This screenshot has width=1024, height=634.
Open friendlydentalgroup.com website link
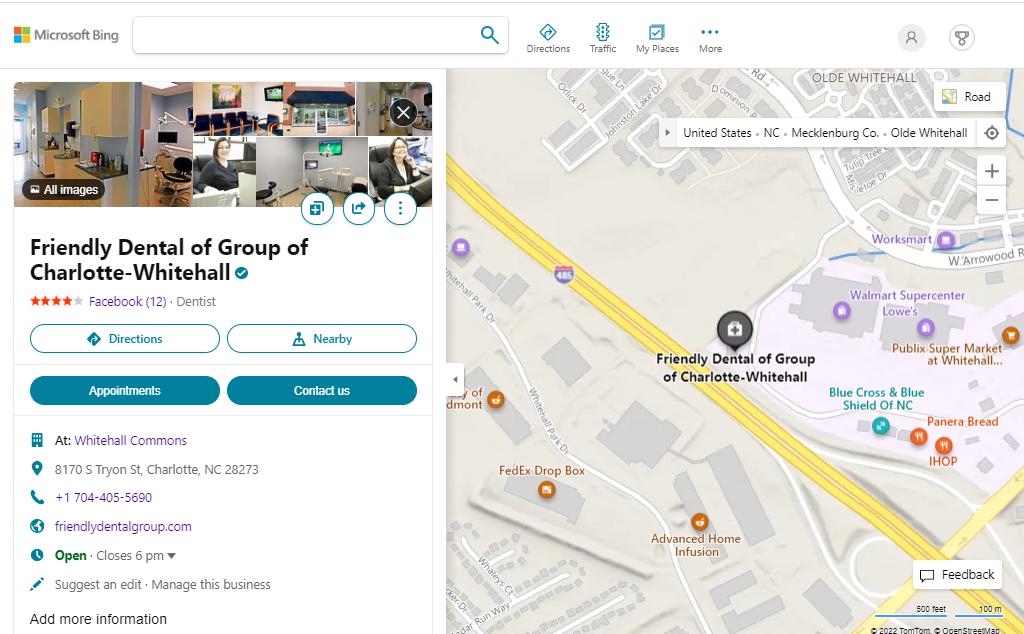coord(123,527)
